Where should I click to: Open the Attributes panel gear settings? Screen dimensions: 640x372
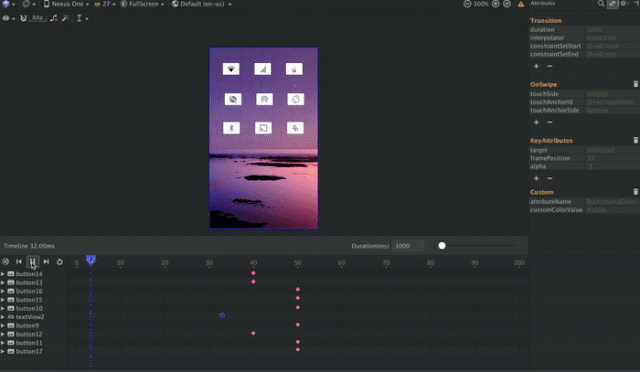tap(624, 4)
